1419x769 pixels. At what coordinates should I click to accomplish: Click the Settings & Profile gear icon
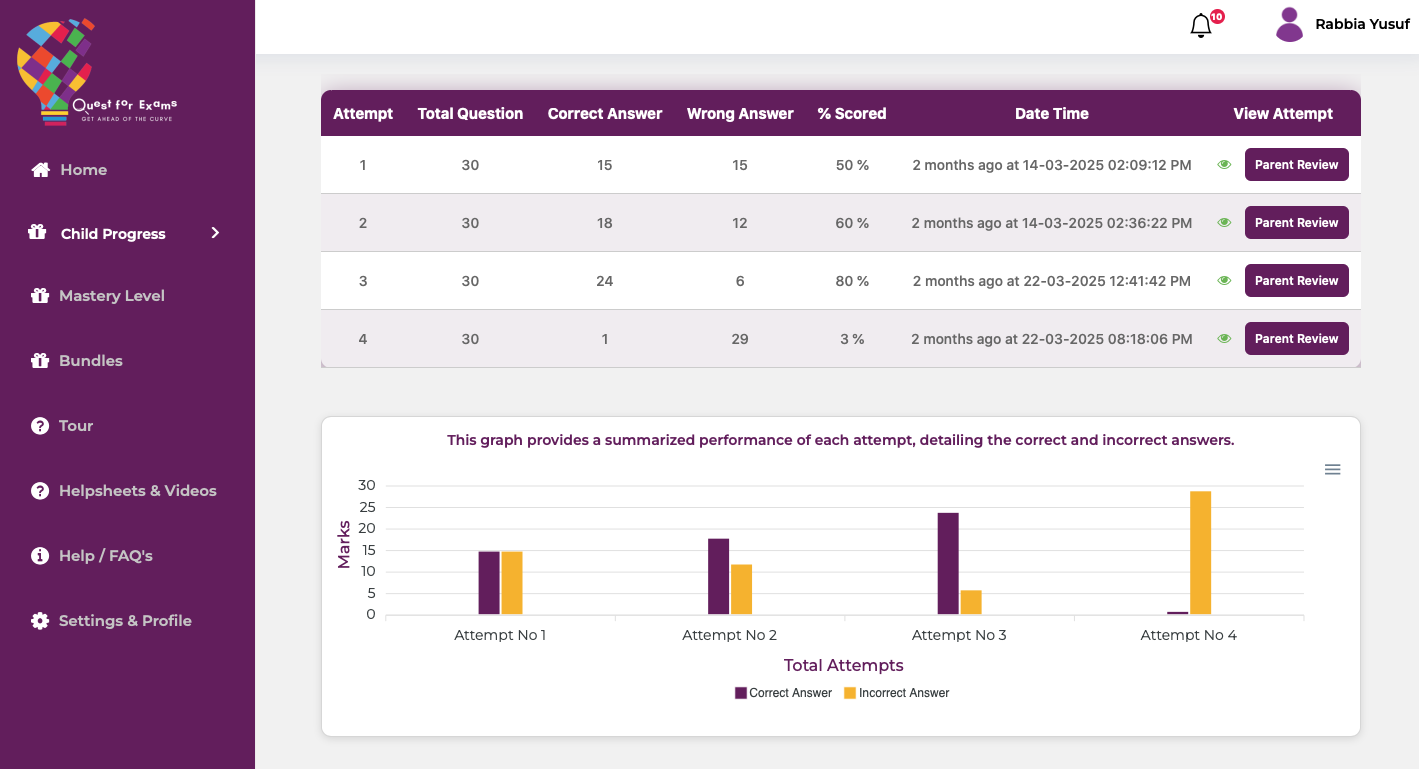(x=40, y=621)
